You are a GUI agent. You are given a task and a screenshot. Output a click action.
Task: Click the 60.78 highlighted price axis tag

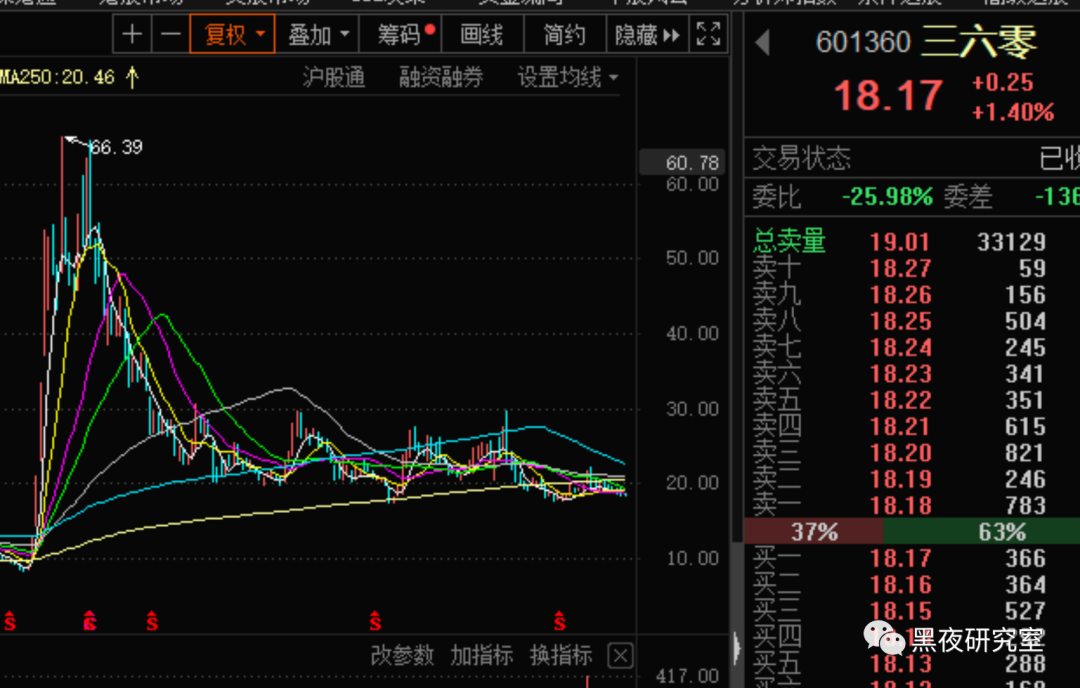(x=683, y=163)
